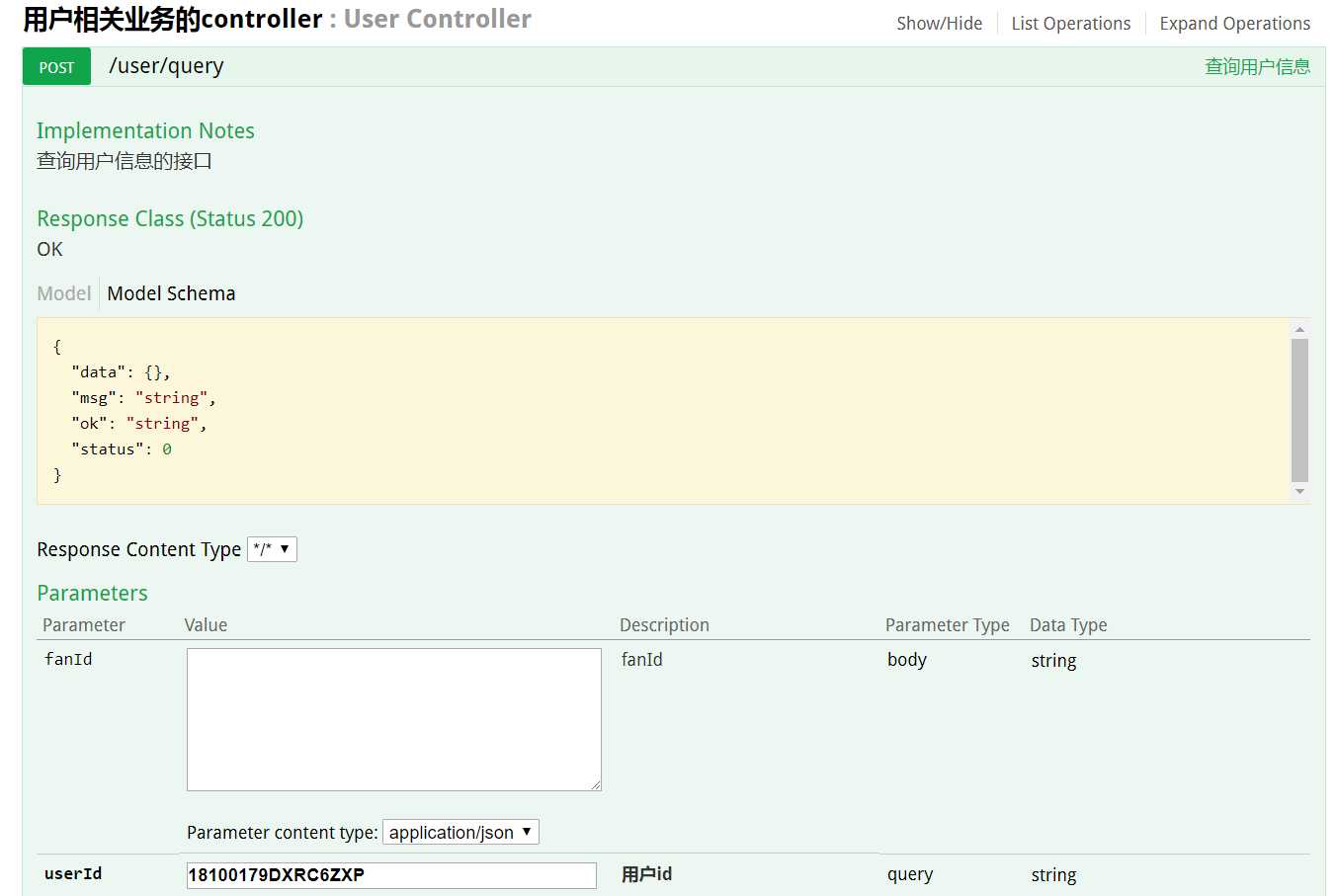Switch to the Model tab
1336x896 pixels.
pyautogui.click(x=64, y=293)
